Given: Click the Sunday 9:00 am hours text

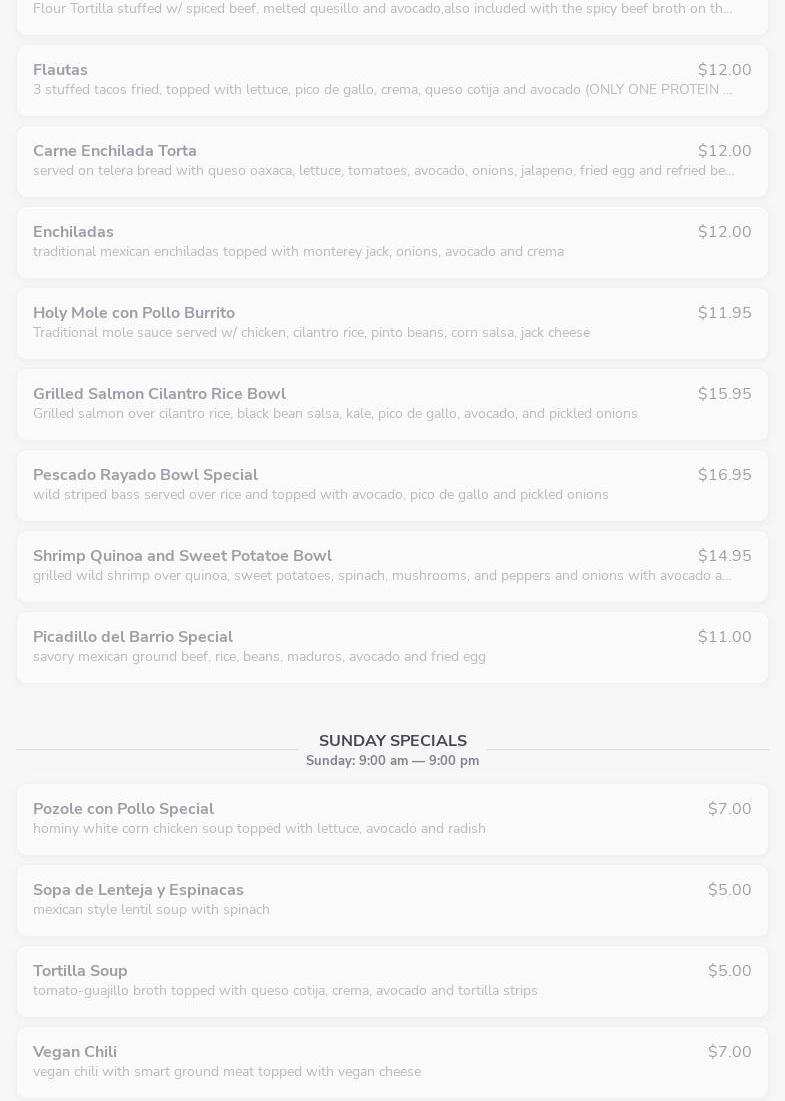Looking at the screenshot, I should tap(392, 761).
